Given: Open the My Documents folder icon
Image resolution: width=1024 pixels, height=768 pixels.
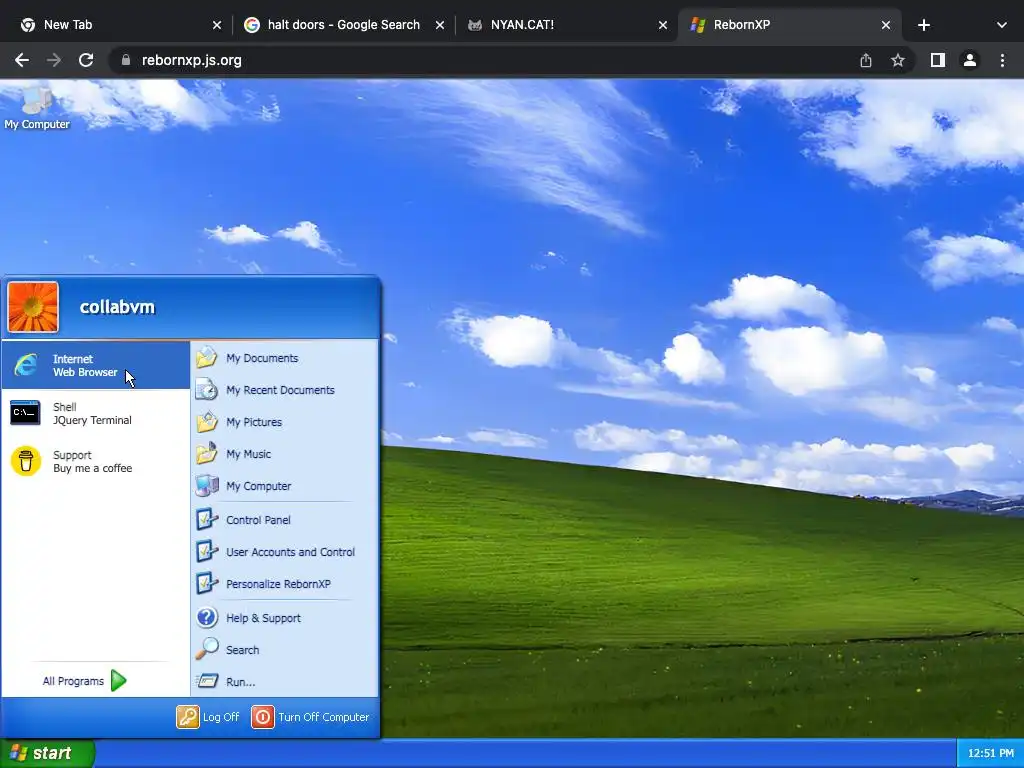Looking at the screenshot, I should (x=207, y=357).
